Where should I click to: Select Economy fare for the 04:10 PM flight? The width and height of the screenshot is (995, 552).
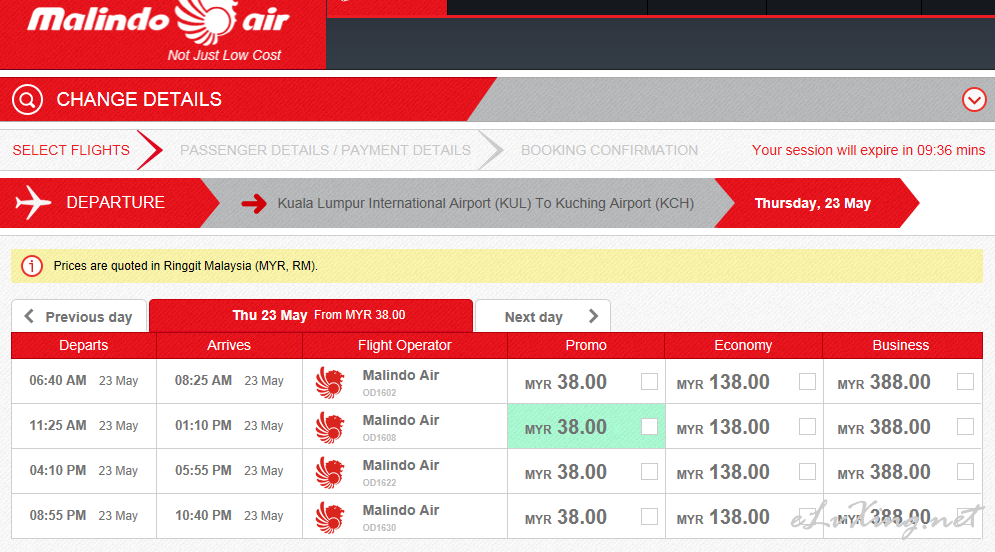pyautogui.click(x=807, y=471)
